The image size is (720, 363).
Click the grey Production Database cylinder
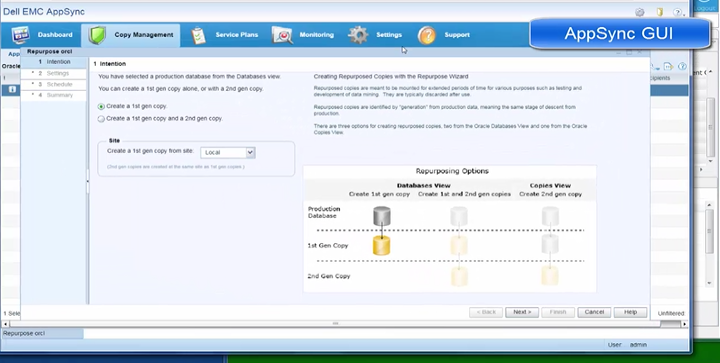382,216
